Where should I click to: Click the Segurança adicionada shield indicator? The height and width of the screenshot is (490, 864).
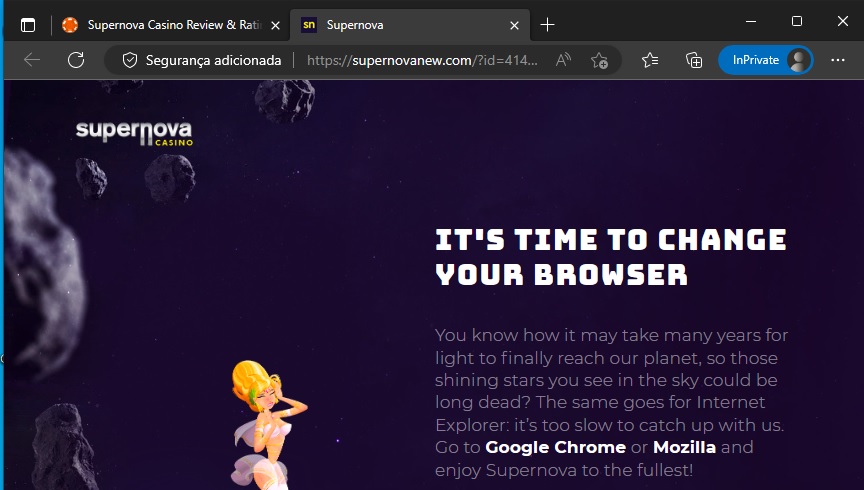(201, 60)
